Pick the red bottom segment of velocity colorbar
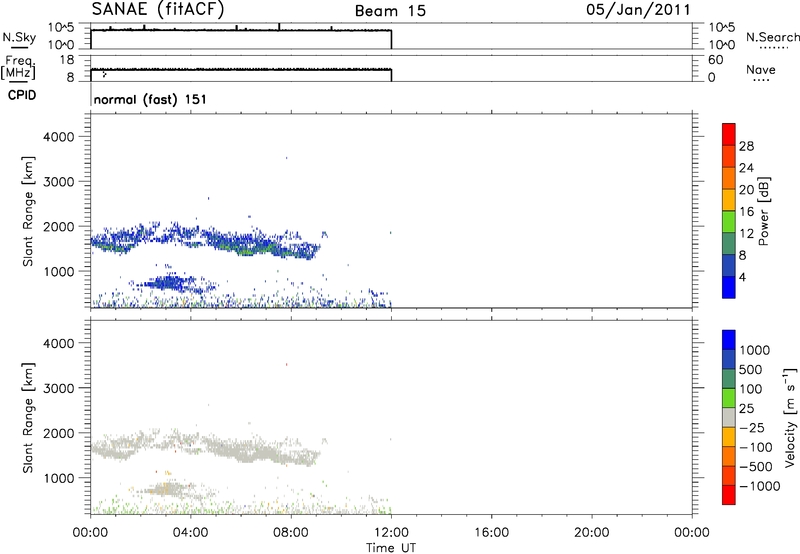The image size is (800, 554). click(729, 495)
